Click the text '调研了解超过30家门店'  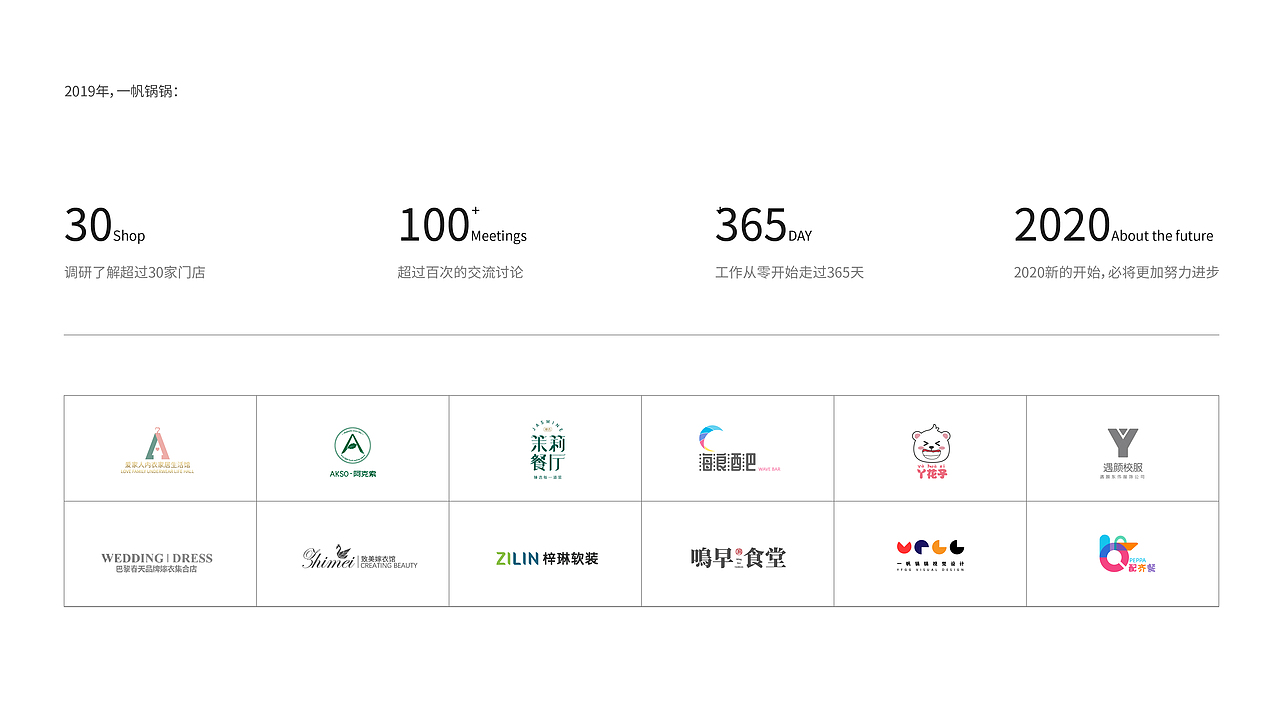135,272
